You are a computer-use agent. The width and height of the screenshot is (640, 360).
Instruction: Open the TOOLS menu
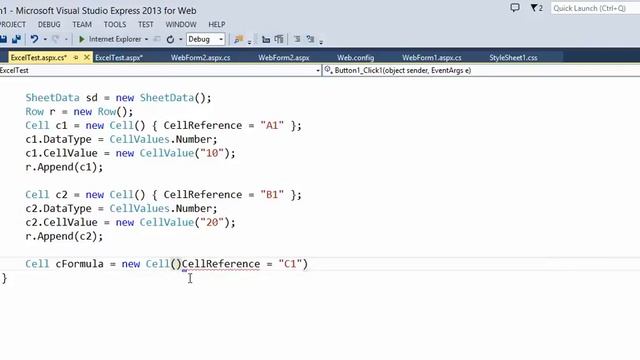coord(115,24)
